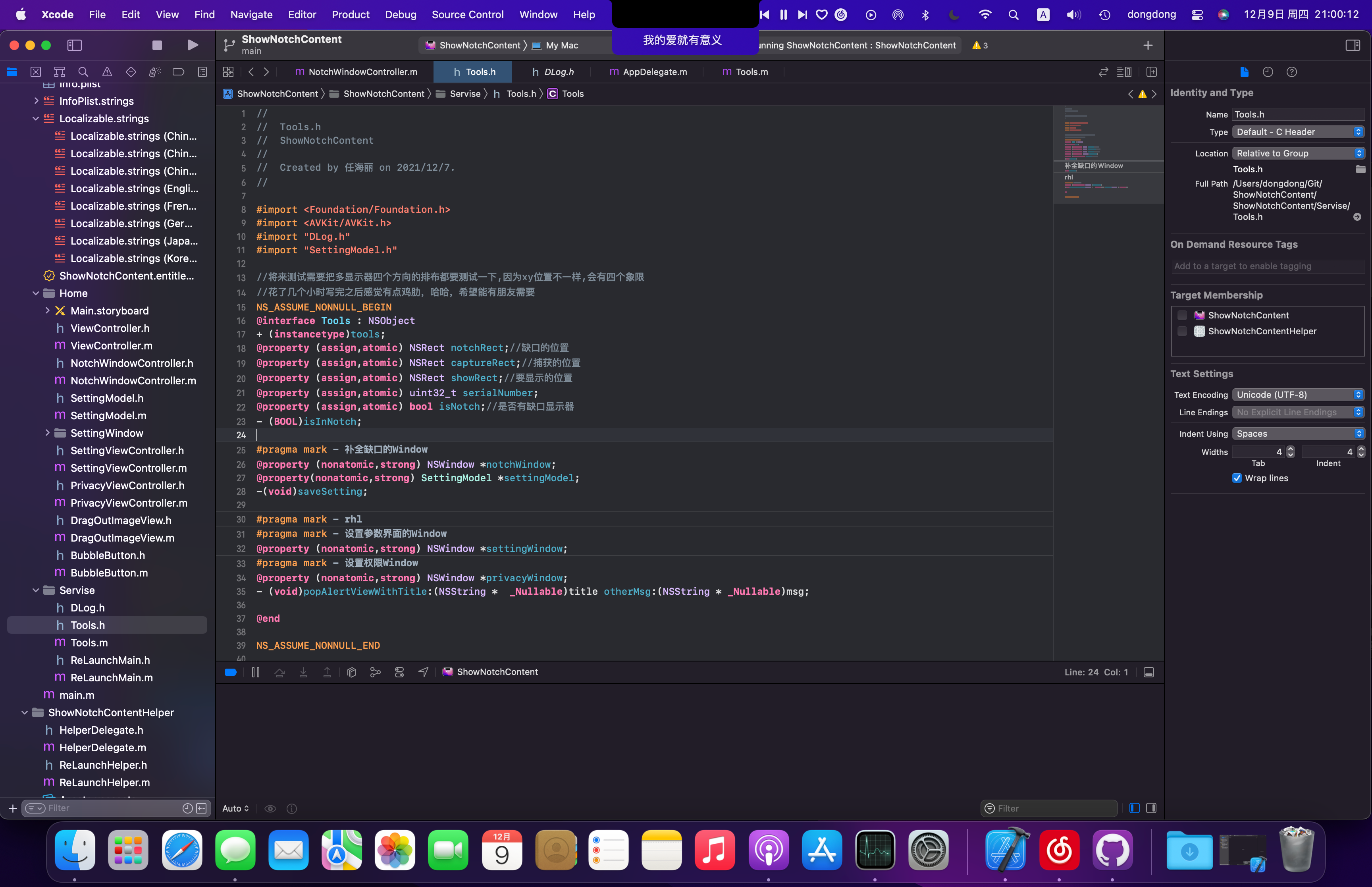Show the quick help inspector
This screenshot has height=887, width=1372.
point(1292,72)
